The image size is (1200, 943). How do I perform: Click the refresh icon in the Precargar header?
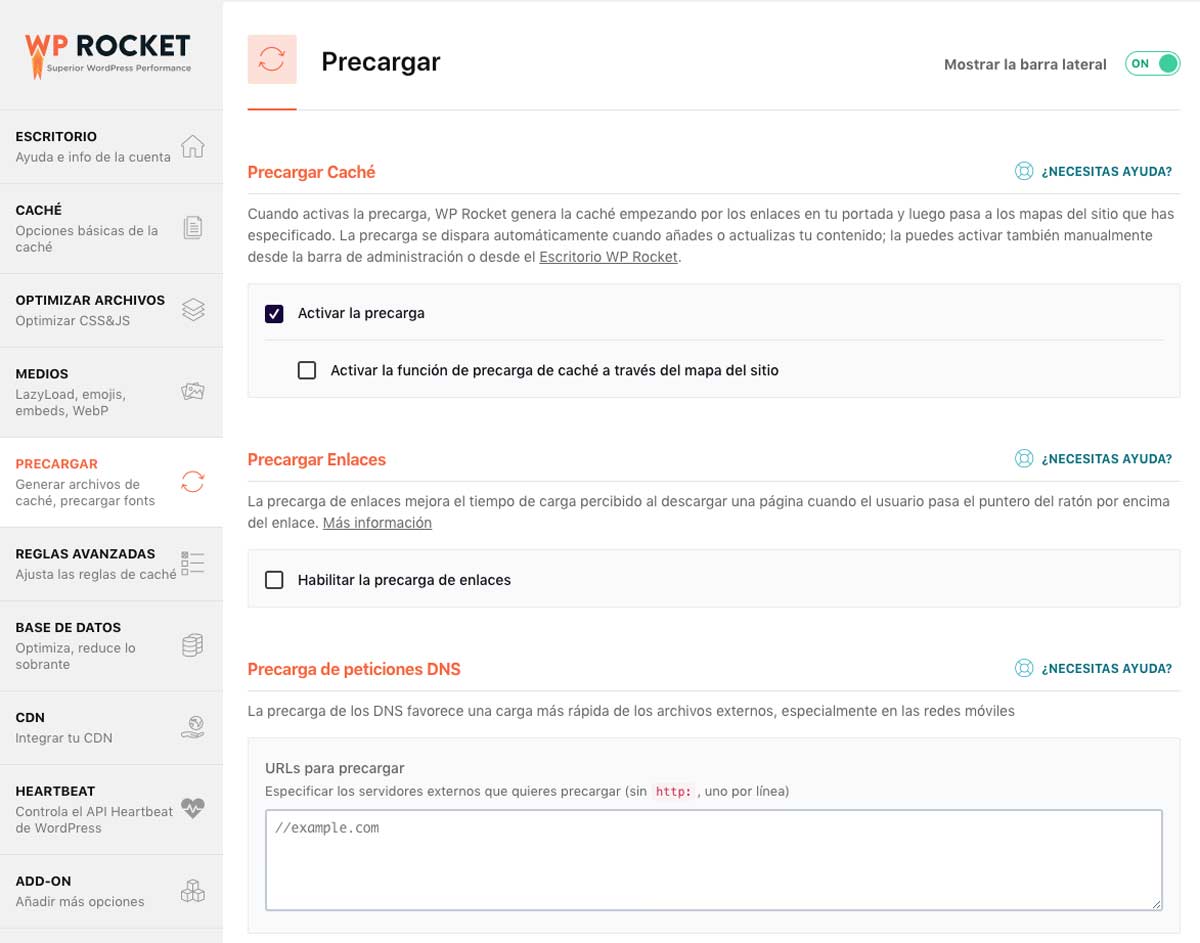click(272, 60)
